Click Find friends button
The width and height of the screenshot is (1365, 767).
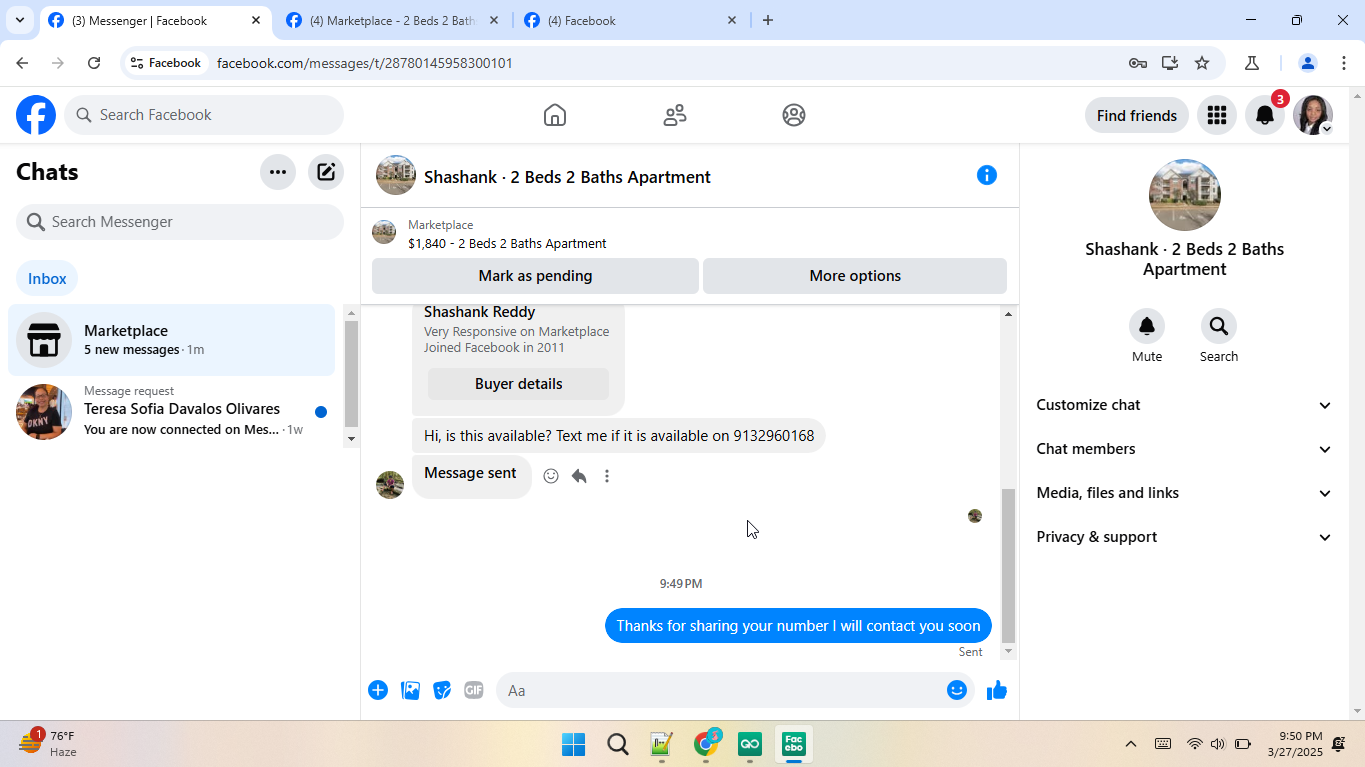[1137, 116]
